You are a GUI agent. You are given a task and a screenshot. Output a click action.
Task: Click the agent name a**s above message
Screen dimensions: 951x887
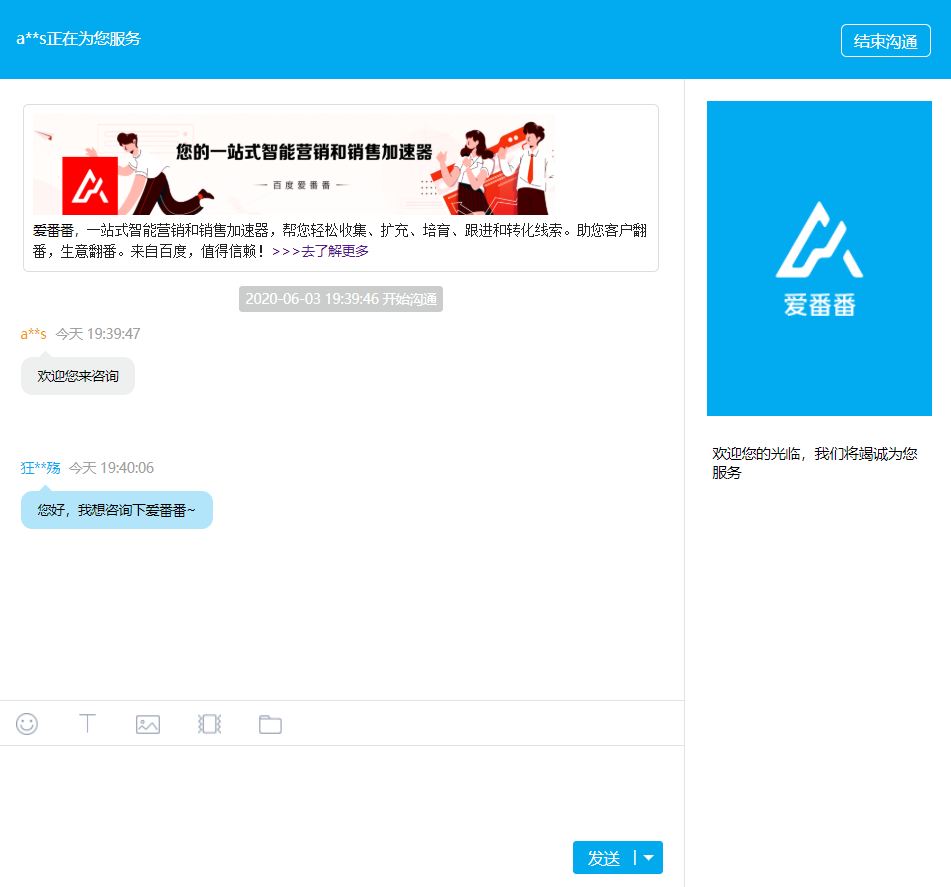(33, 334)
